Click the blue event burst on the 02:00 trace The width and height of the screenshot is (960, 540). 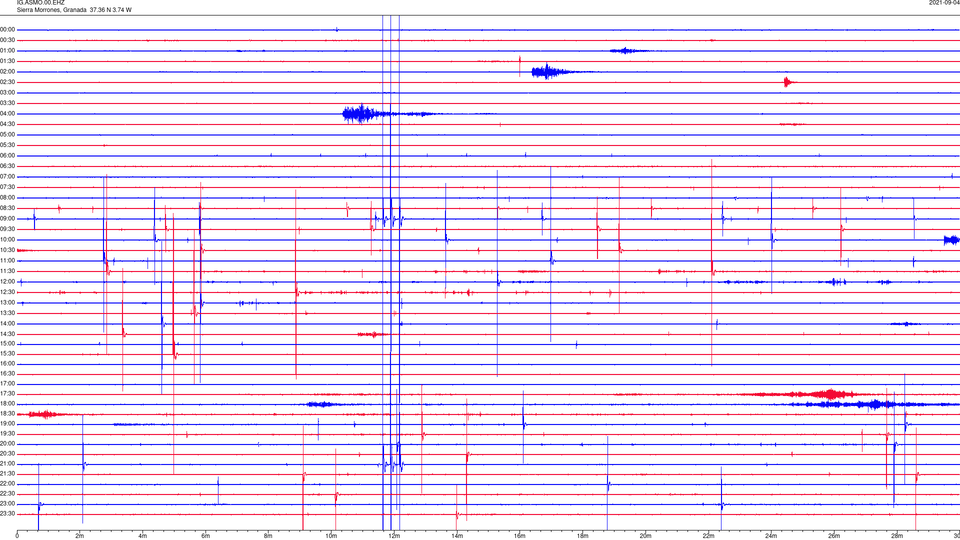pos(551,72)
